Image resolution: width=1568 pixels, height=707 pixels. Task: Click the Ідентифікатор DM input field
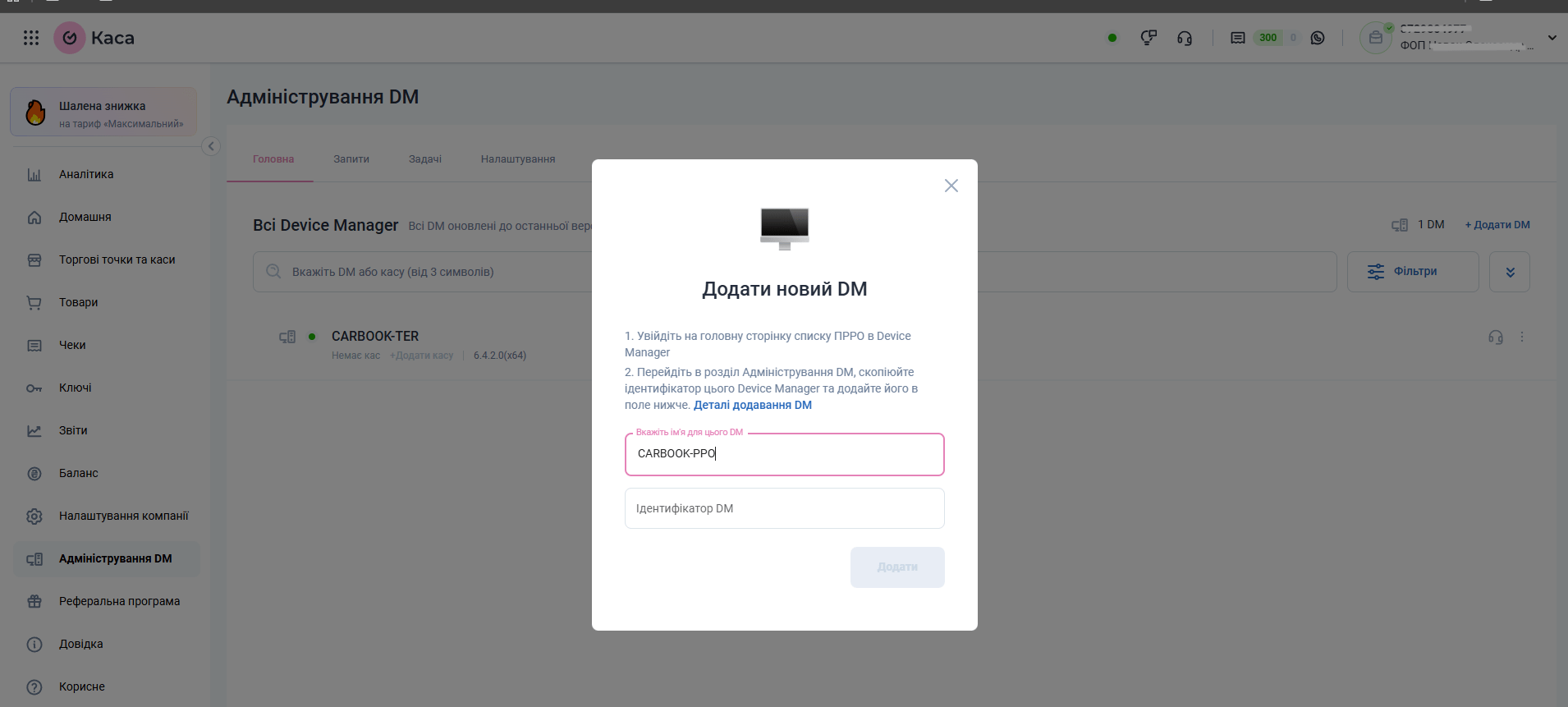(784, 508)
